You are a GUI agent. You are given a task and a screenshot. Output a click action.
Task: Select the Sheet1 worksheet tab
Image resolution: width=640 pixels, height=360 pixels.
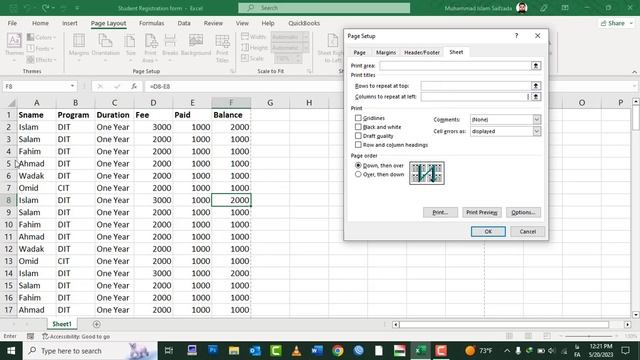tap(62, 324)
